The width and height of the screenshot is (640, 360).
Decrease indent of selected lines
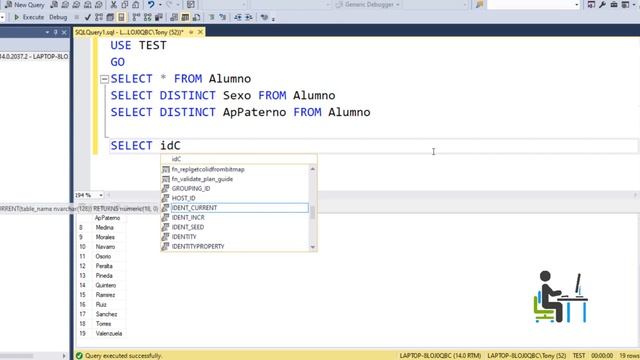tap(238, 17)
